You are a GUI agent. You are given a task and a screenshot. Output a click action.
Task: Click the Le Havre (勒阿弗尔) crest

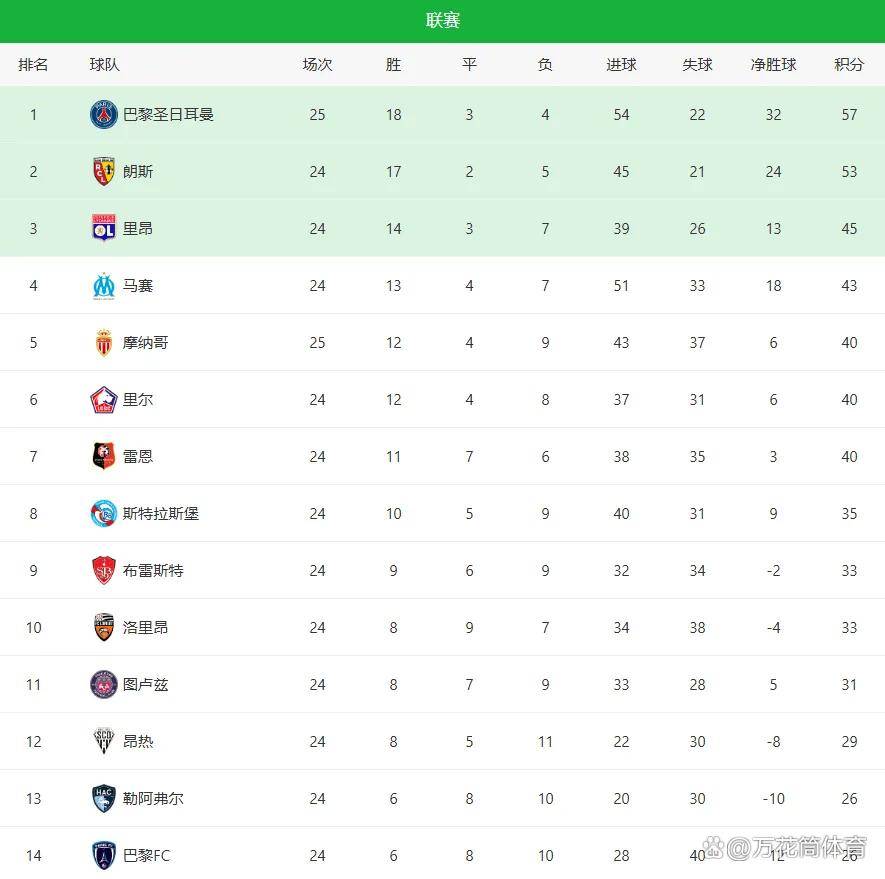104,799
